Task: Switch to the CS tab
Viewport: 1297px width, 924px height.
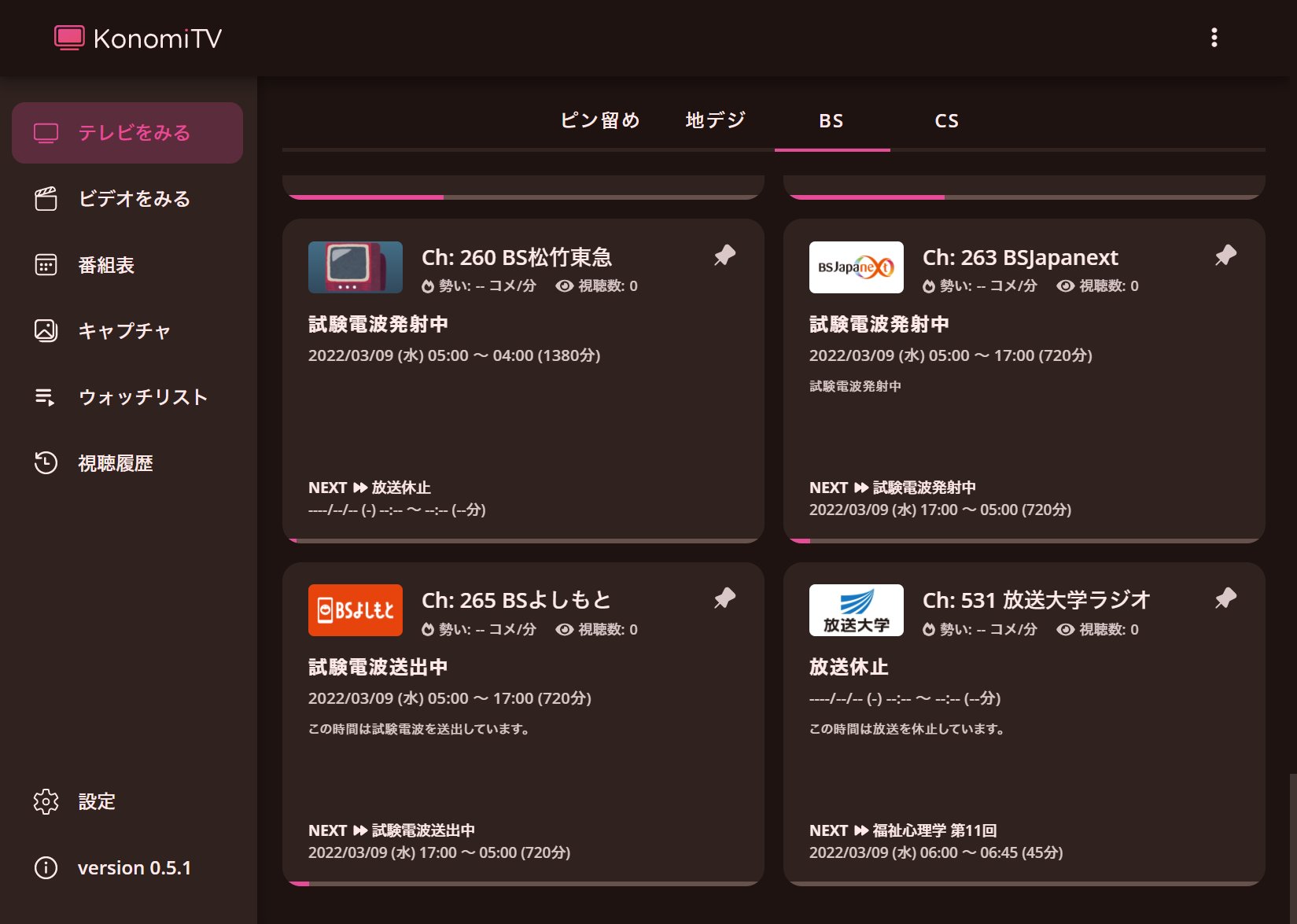Action: click(x=947, y=120)
